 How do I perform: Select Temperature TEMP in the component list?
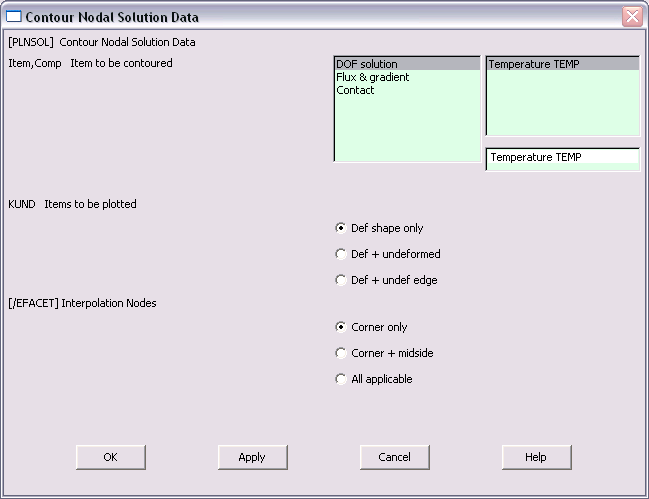562,64
